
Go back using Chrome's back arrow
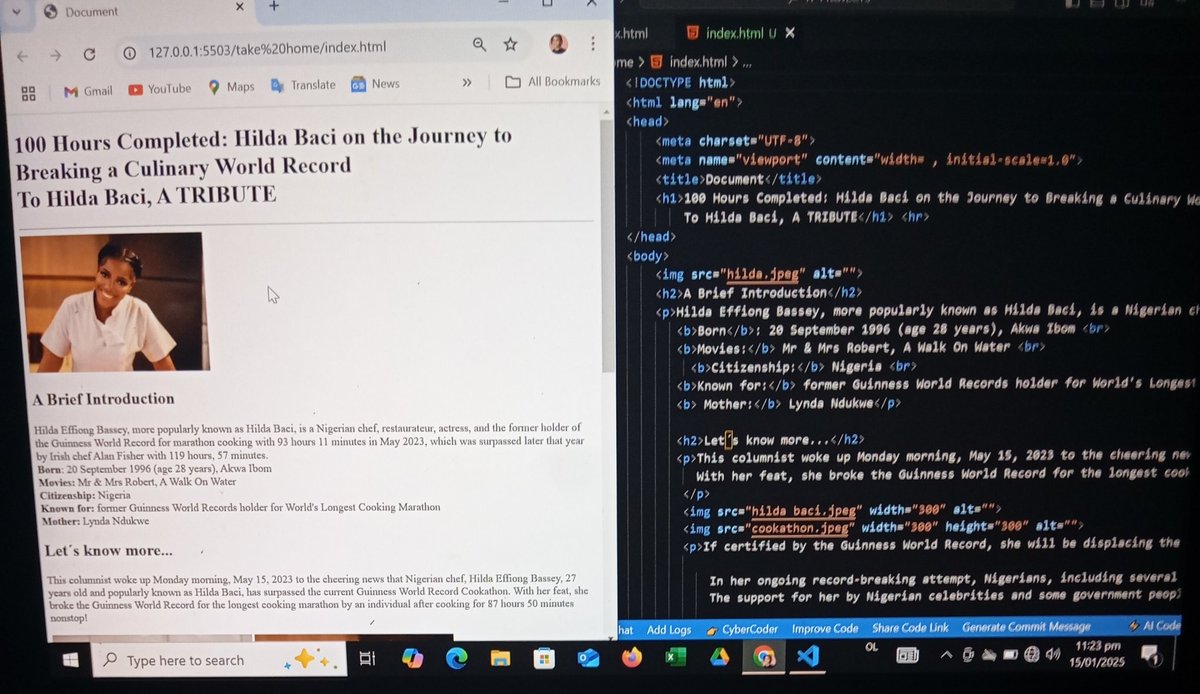pyautogui.click(x=23, y=55)
